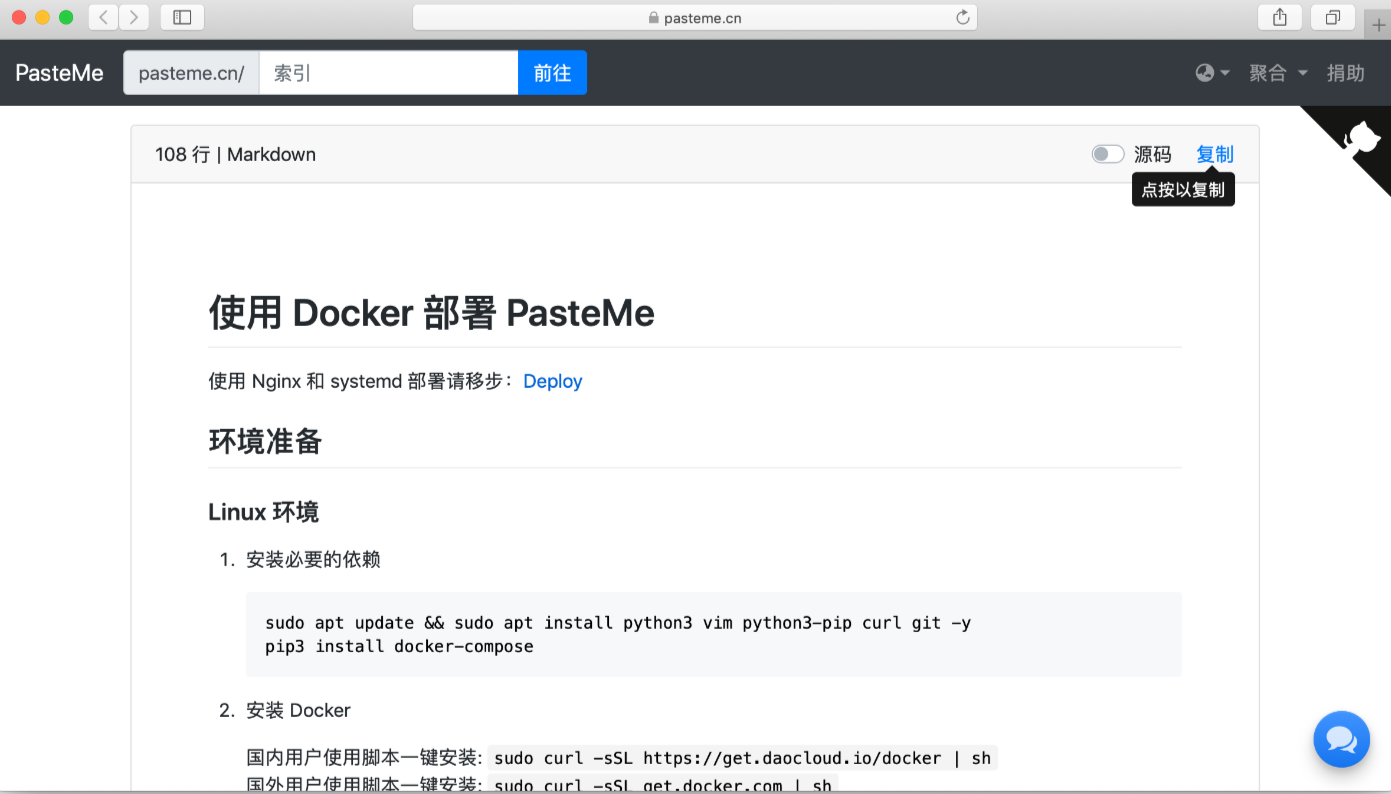
Task: Click the 前往 go button
Action: (552, 73)
